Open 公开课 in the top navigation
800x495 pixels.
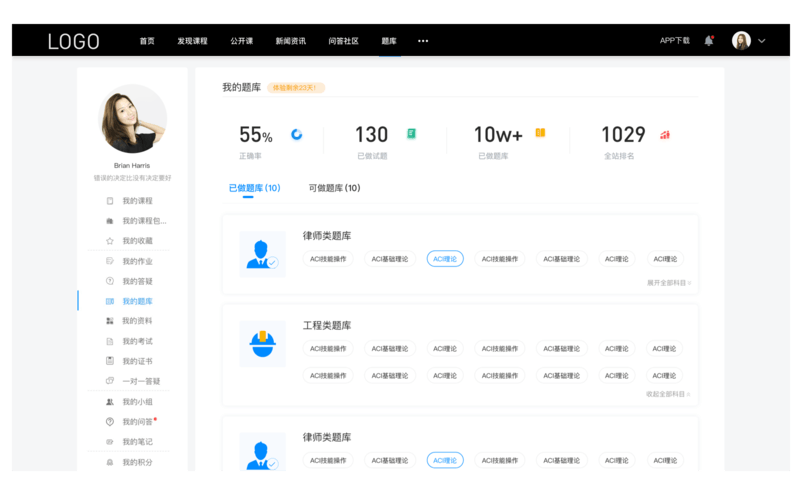click(241, 41)
